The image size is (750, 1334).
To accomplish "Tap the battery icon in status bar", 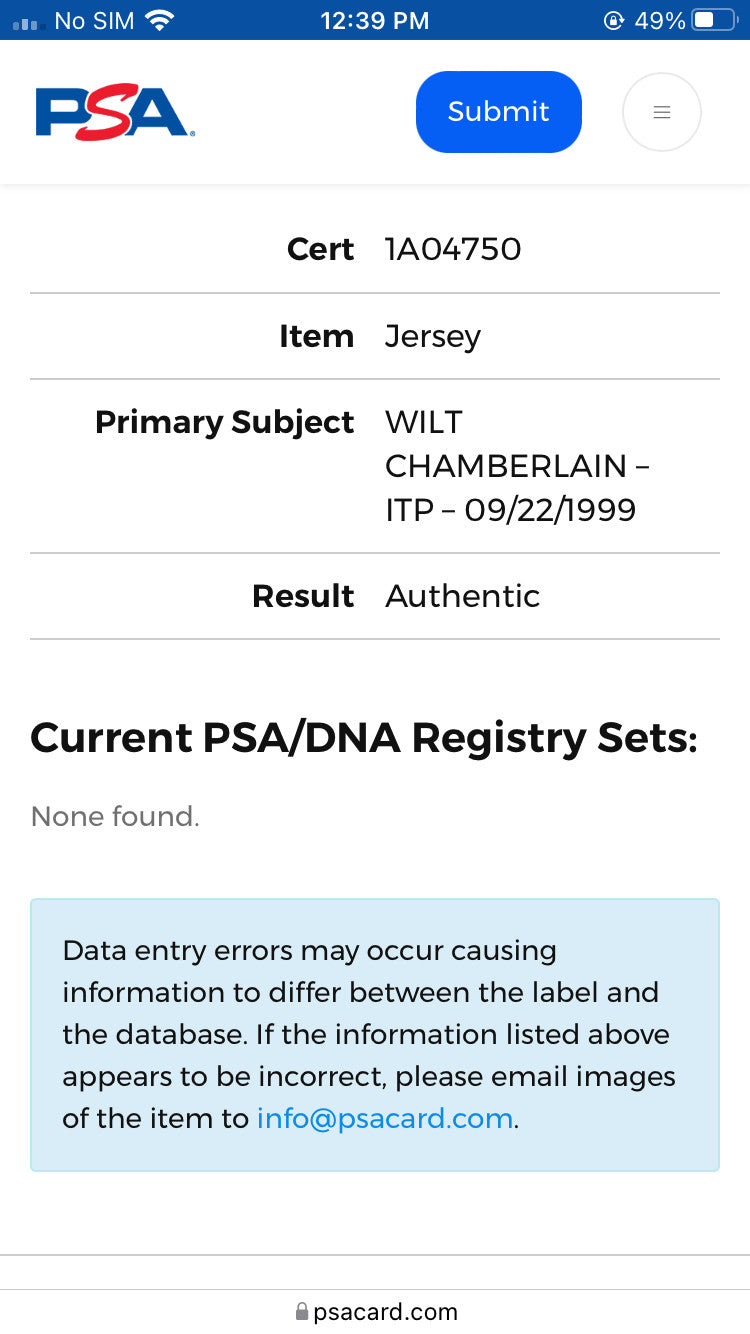I will pos(714,20).
